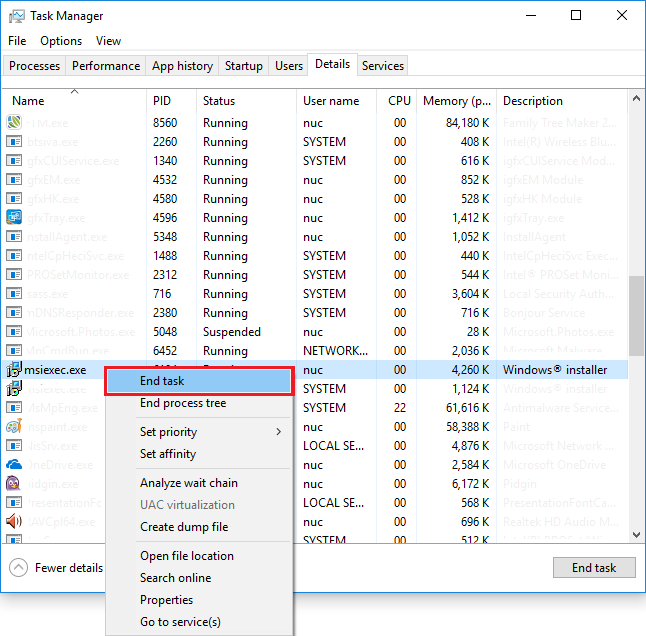646x636 pixels.
Task: Sort by the CPU column header
Action: 396,101
